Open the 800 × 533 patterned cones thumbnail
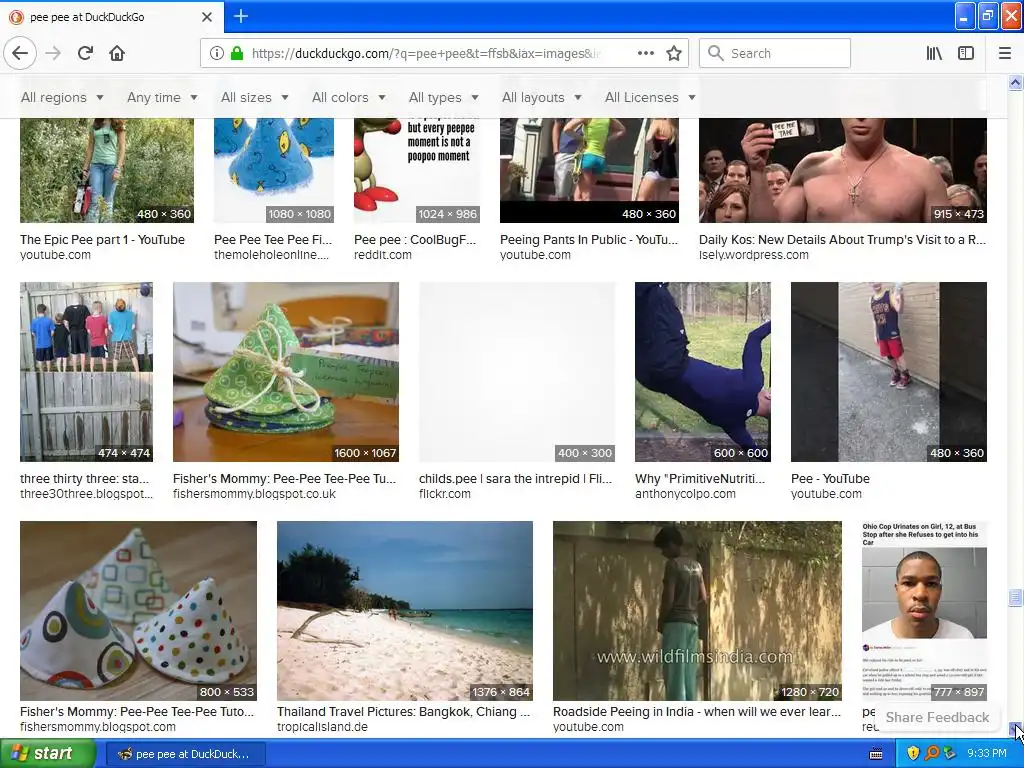This screenshot has width=1024, height=768. coord(138,611)
